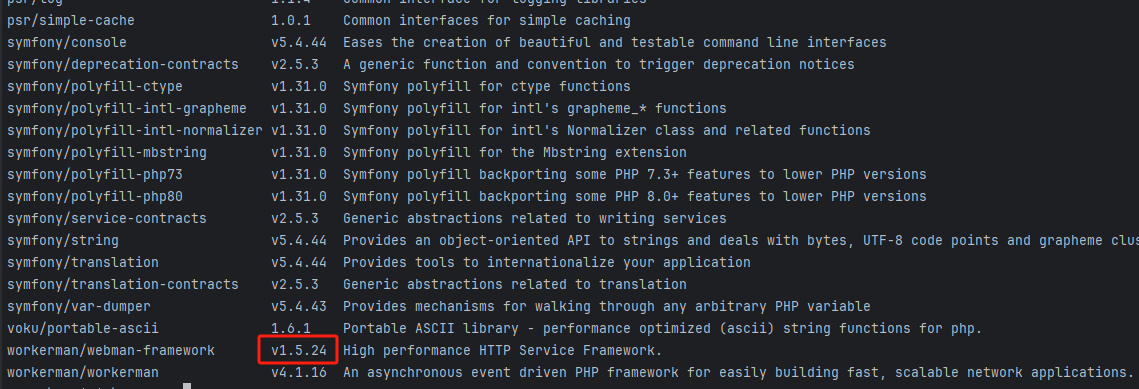Click symfony/var-dumper version v5.4.43
The width and height of the screenshot is (1139, 389).
click(x=299, y=306)
